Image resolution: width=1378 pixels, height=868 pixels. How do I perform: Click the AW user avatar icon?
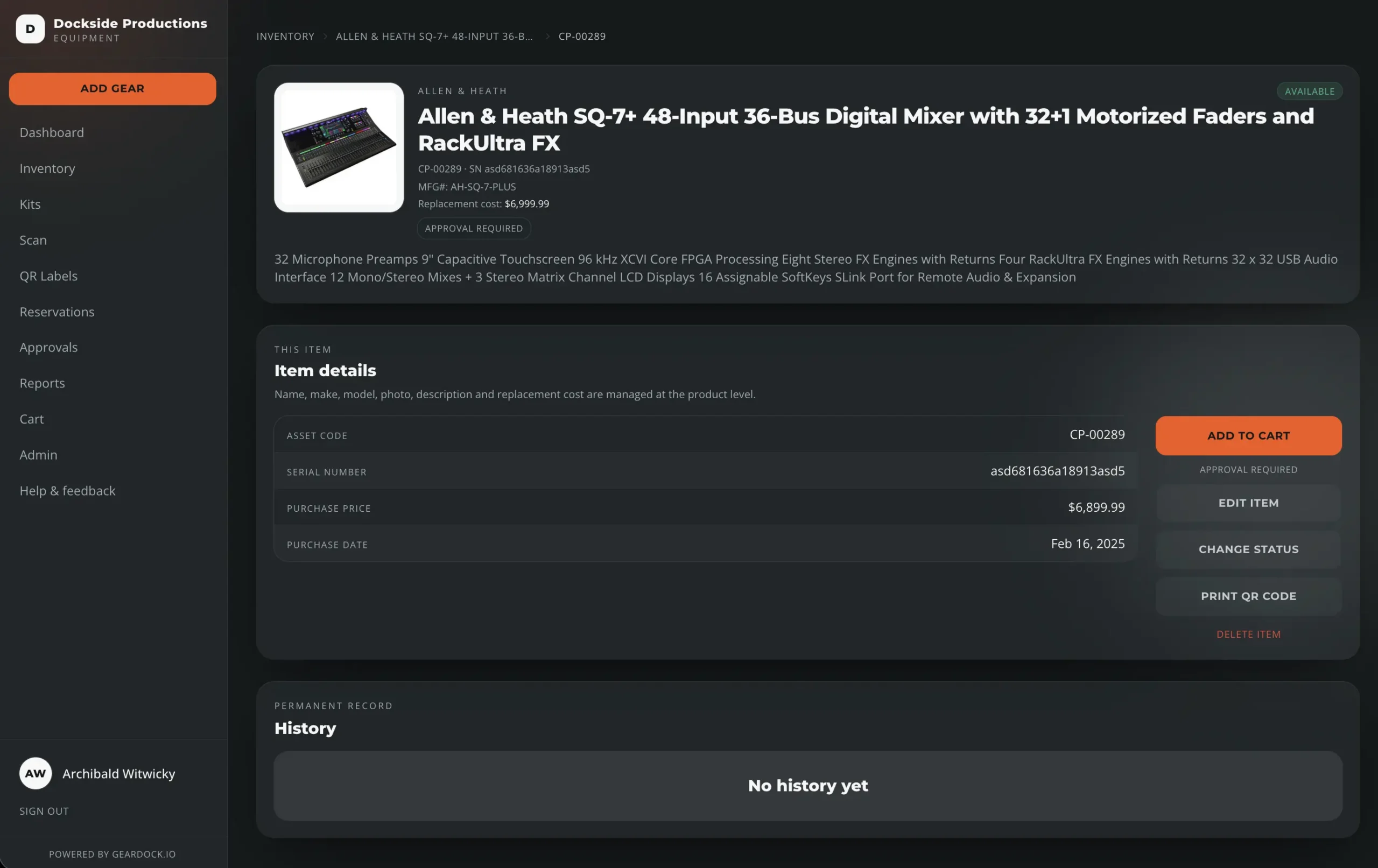[36, 774]
